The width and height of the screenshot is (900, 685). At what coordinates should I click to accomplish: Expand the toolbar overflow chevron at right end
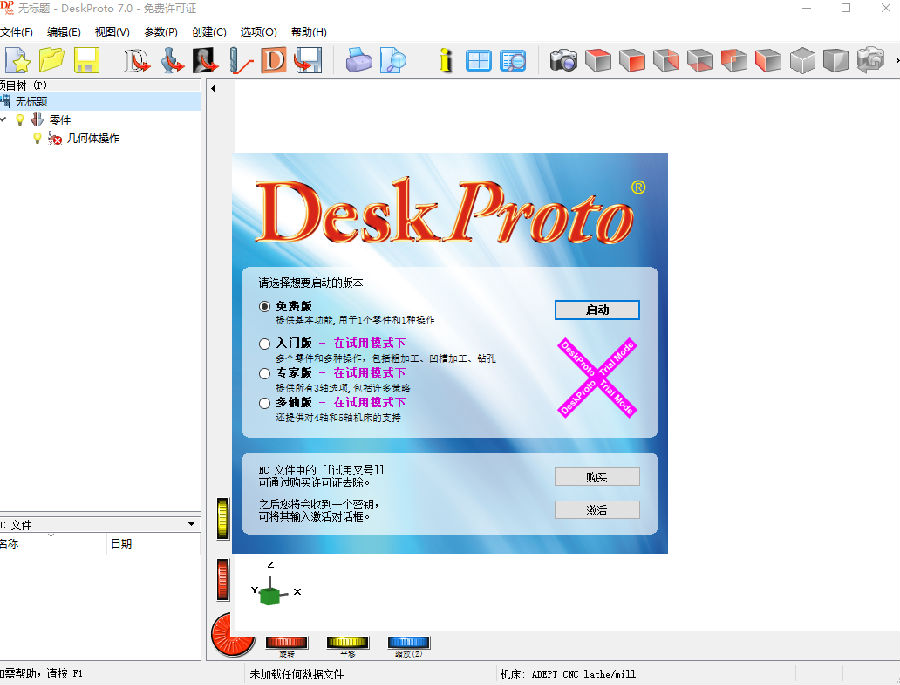pos(897,60)
